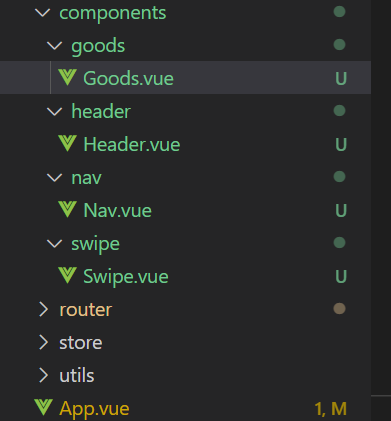Image resolution: width=391 pixels, height=421 pixels.
Task: Select the Swipe.vue file
Action: (185, 276)
